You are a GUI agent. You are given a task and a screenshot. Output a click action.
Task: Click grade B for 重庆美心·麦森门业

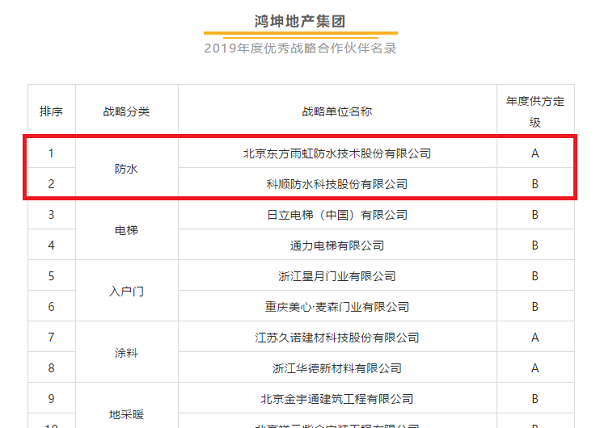pyautogui.click(x=535, y=307)
